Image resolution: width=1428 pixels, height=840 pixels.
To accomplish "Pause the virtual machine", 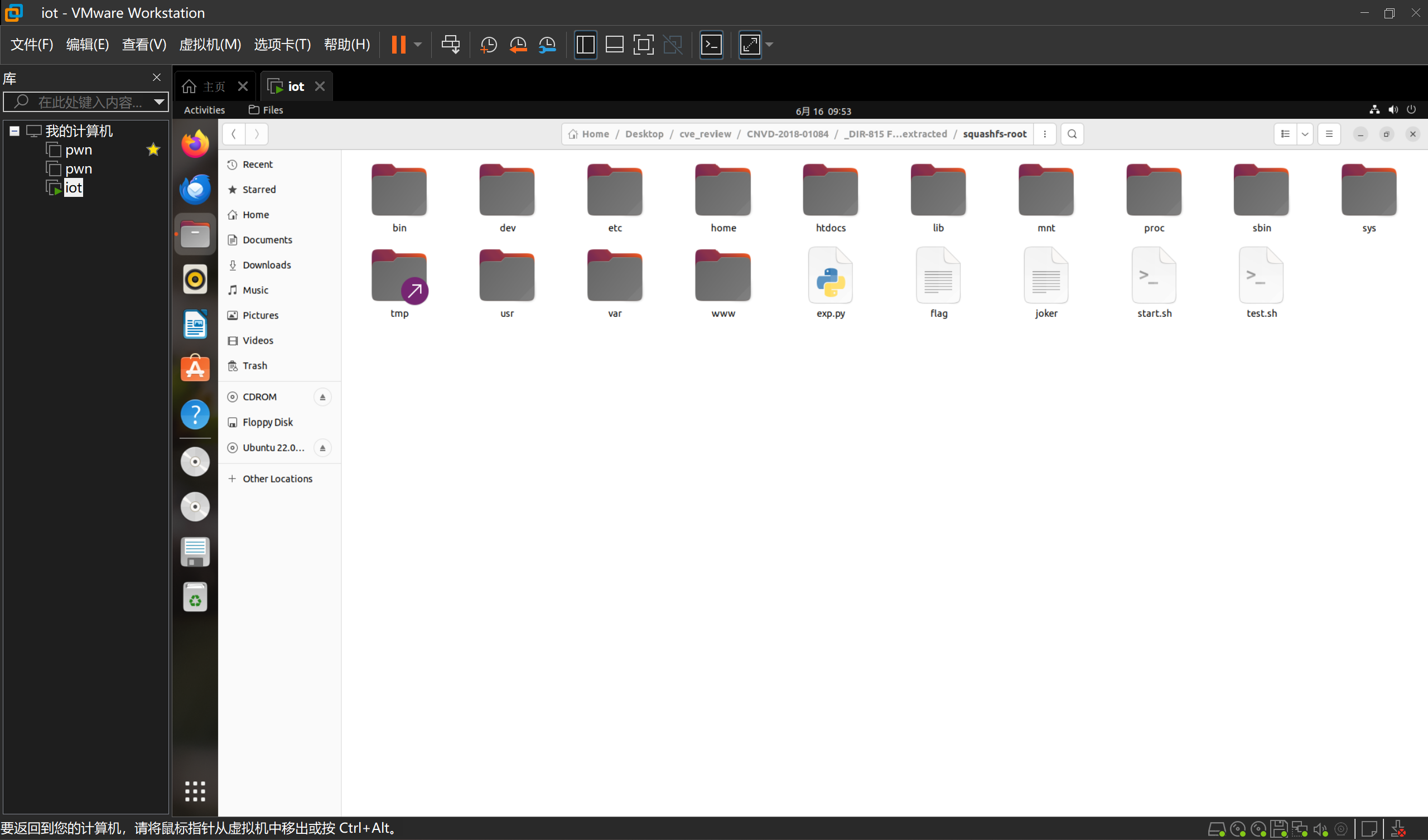I will tap(398, 44).
